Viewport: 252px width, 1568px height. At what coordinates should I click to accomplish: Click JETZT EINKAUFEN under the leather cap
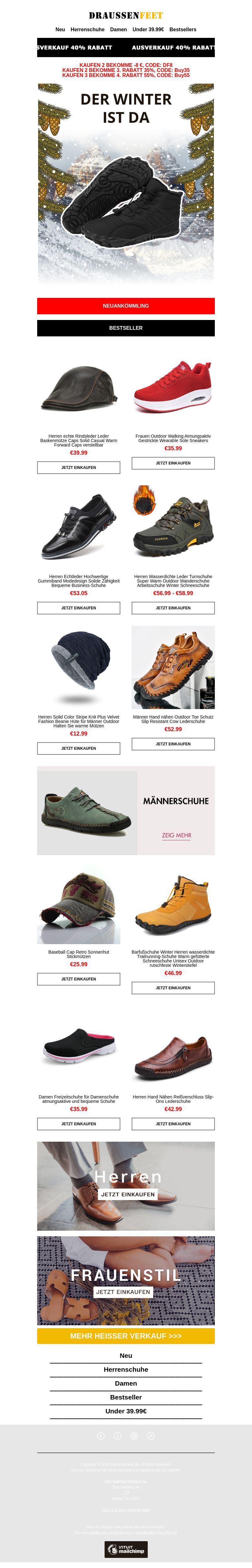click(78, 467)
